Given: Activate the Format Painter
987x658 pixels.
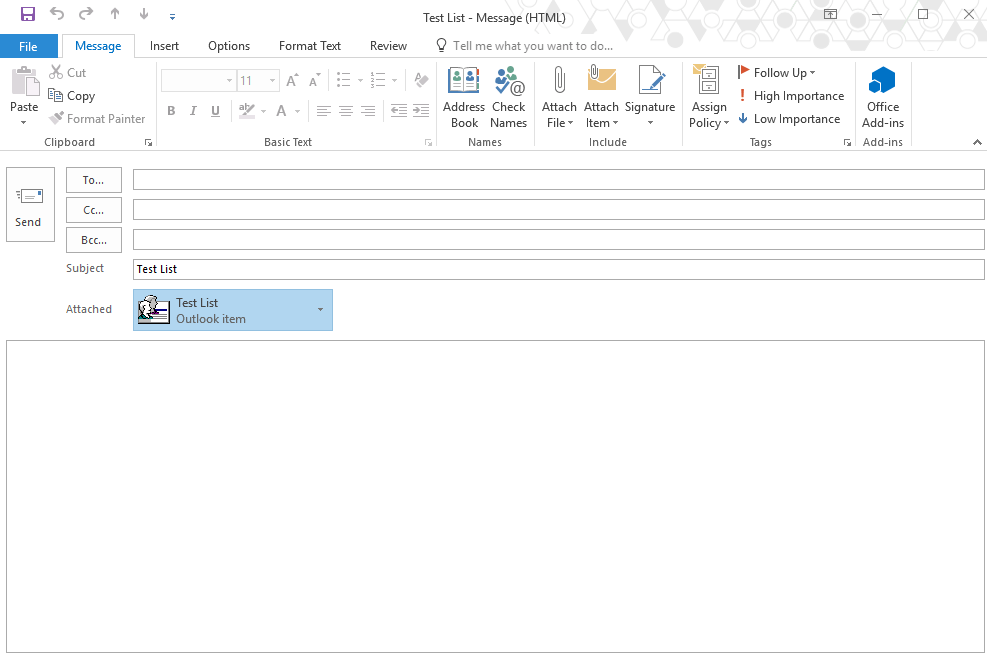Looking at the screenshot, I should pos(97,118).
